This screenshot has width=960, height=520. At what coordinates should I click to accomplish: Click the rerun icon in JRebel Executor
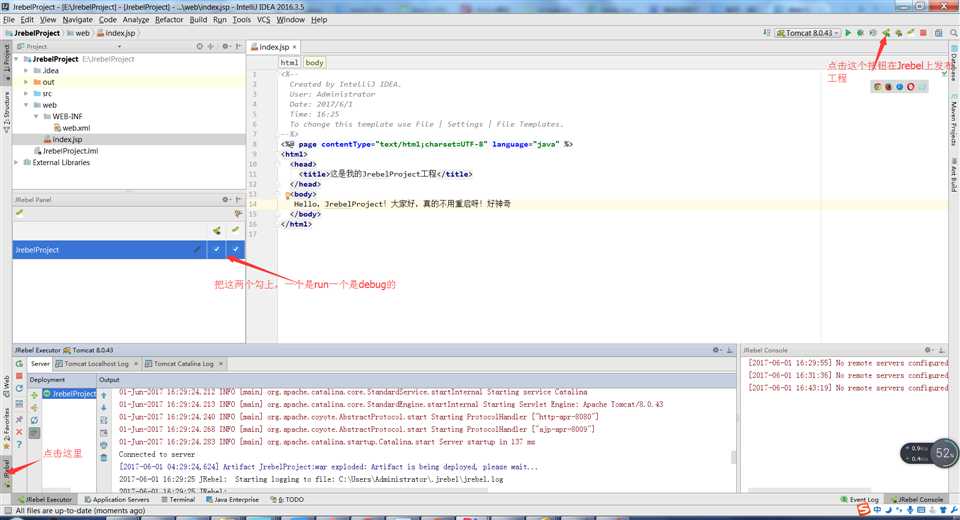[19, 364]
